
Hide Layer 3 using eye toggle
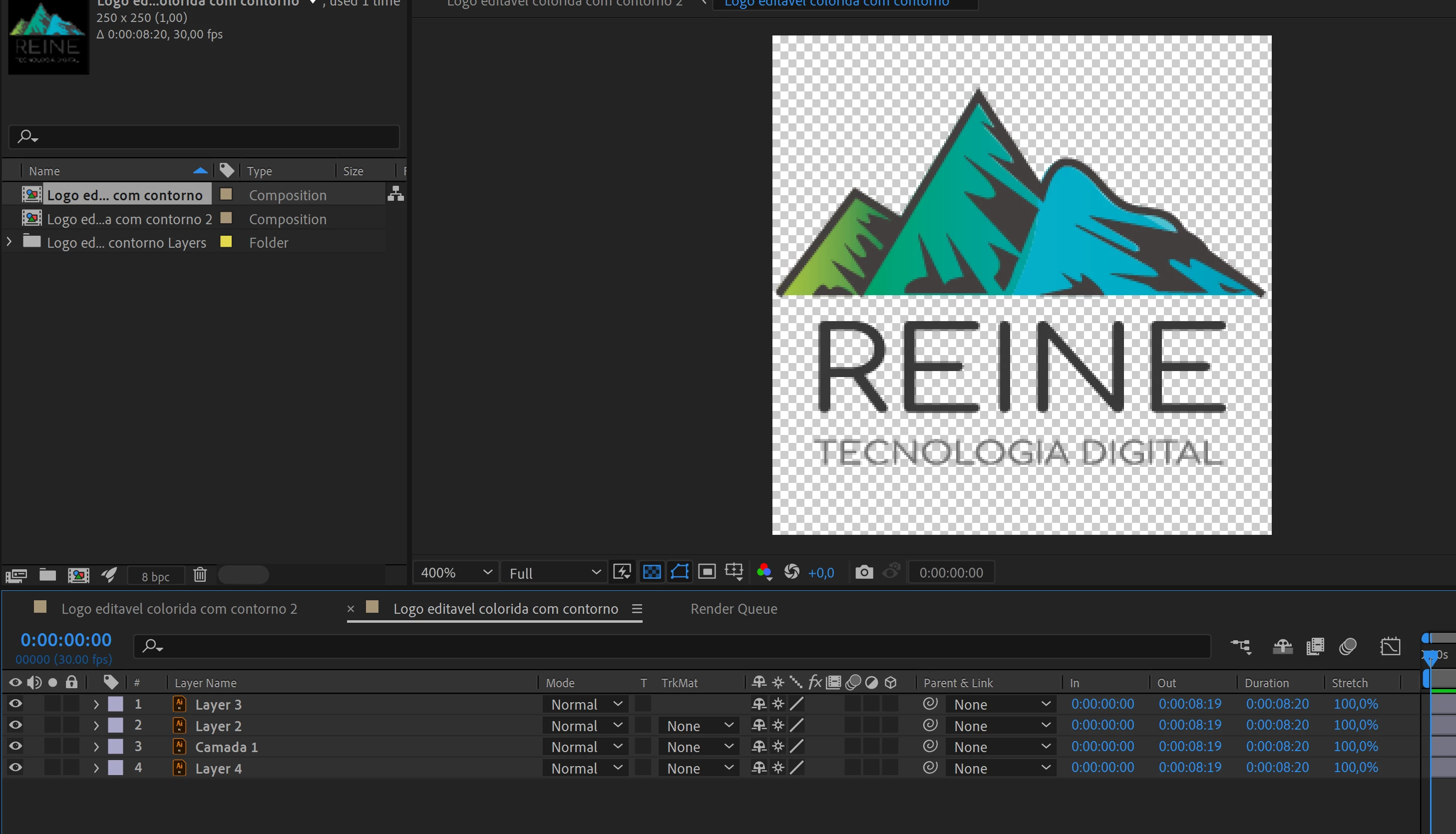pyautogui.click(x=15, y=704)
